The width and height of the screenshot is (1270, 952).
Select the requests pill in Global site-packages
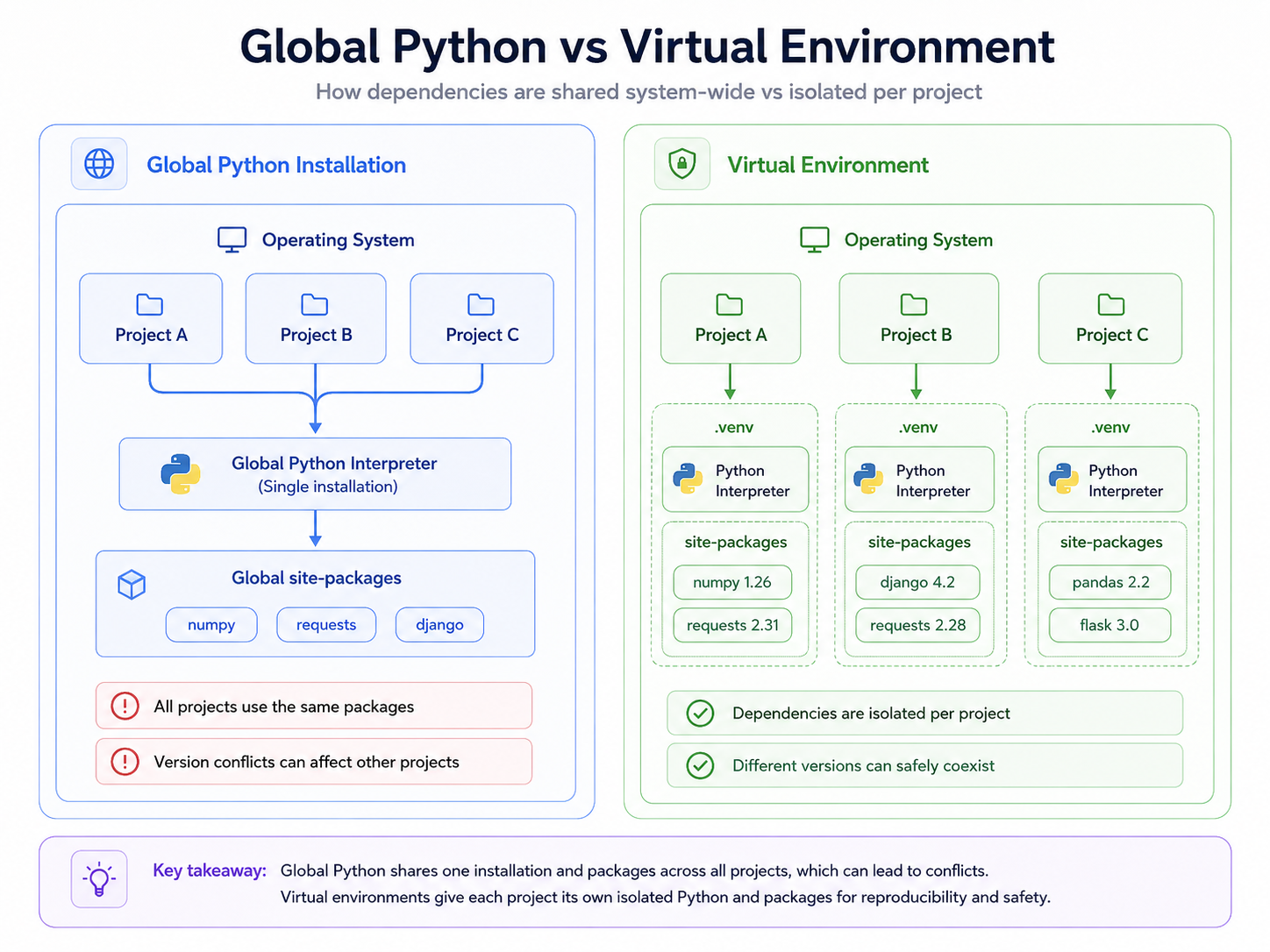click(326, 625)
